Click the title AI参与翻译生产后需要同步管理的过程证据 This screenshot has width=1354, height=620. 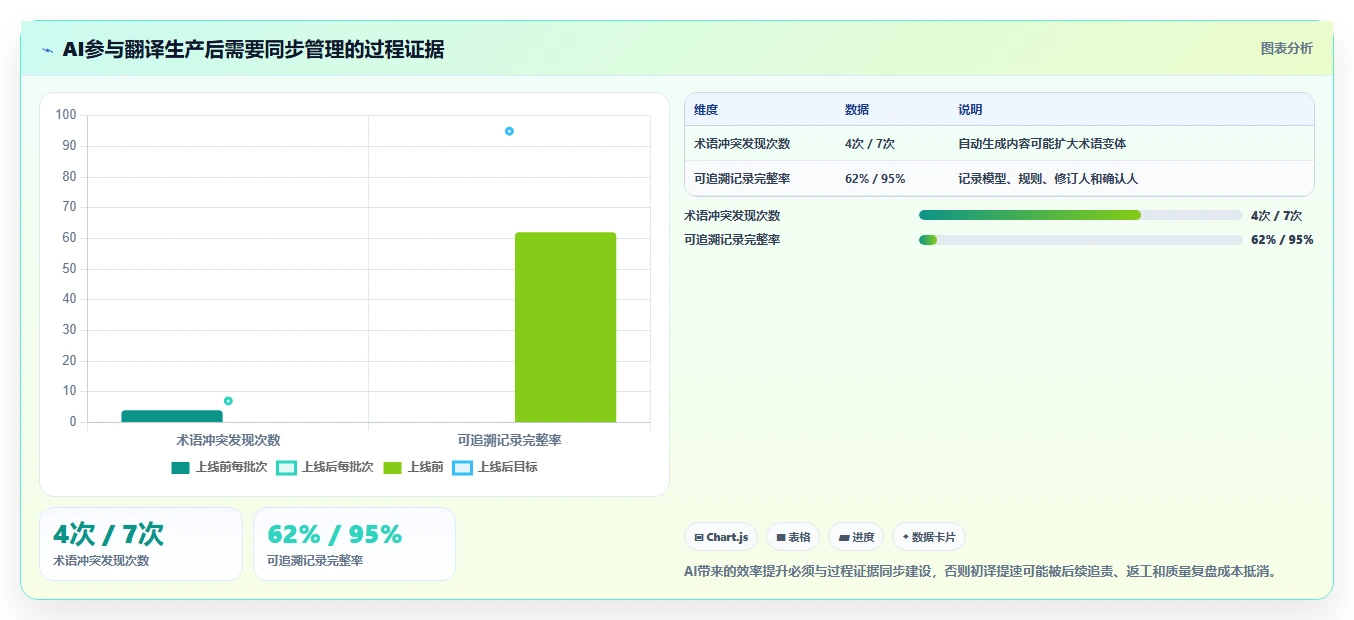[x=253, y=50]
